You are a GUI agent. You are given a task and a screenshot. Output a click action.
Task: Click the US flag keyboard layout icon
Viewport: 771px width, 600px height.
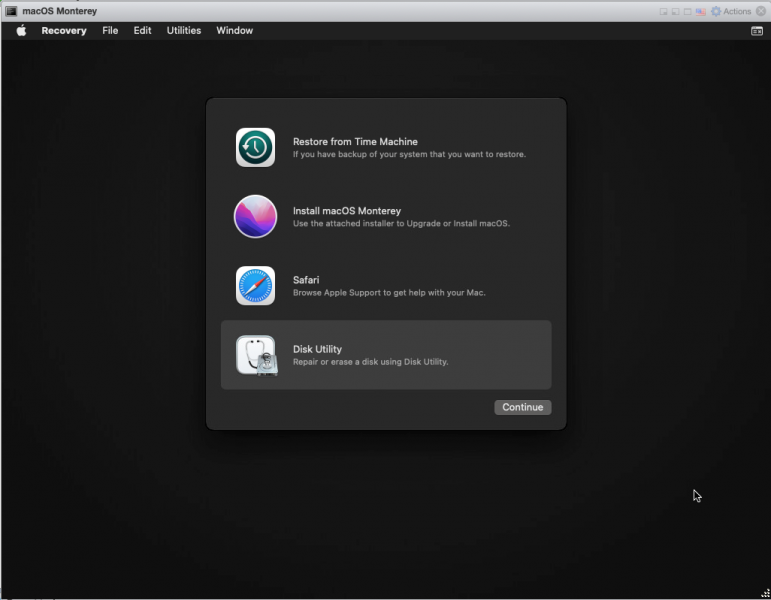[702, 11]
